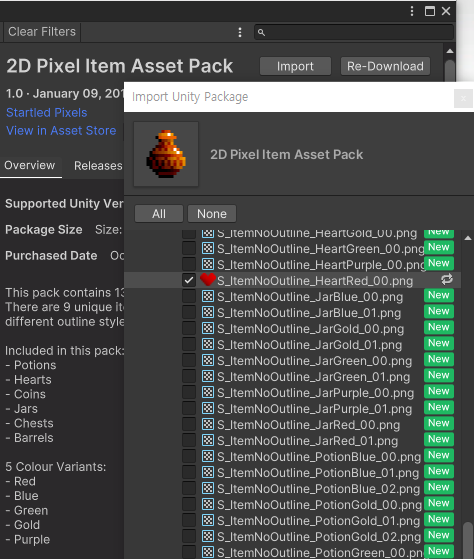Check the HeartGreen_00.png checkbox
The image size is (474, 559).
coord(189,248)
